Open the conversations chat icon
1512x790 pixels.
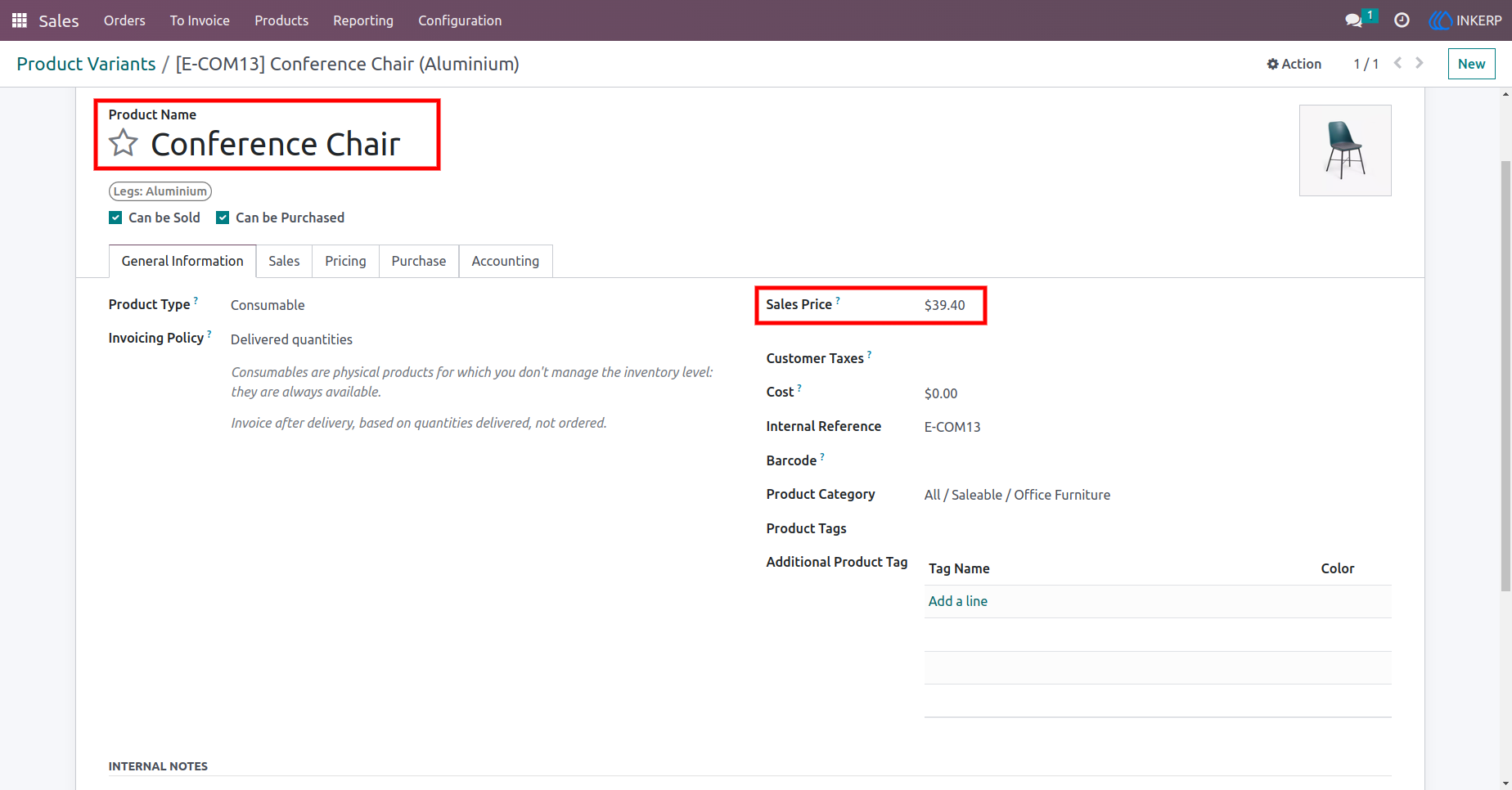click(1354, 20)
